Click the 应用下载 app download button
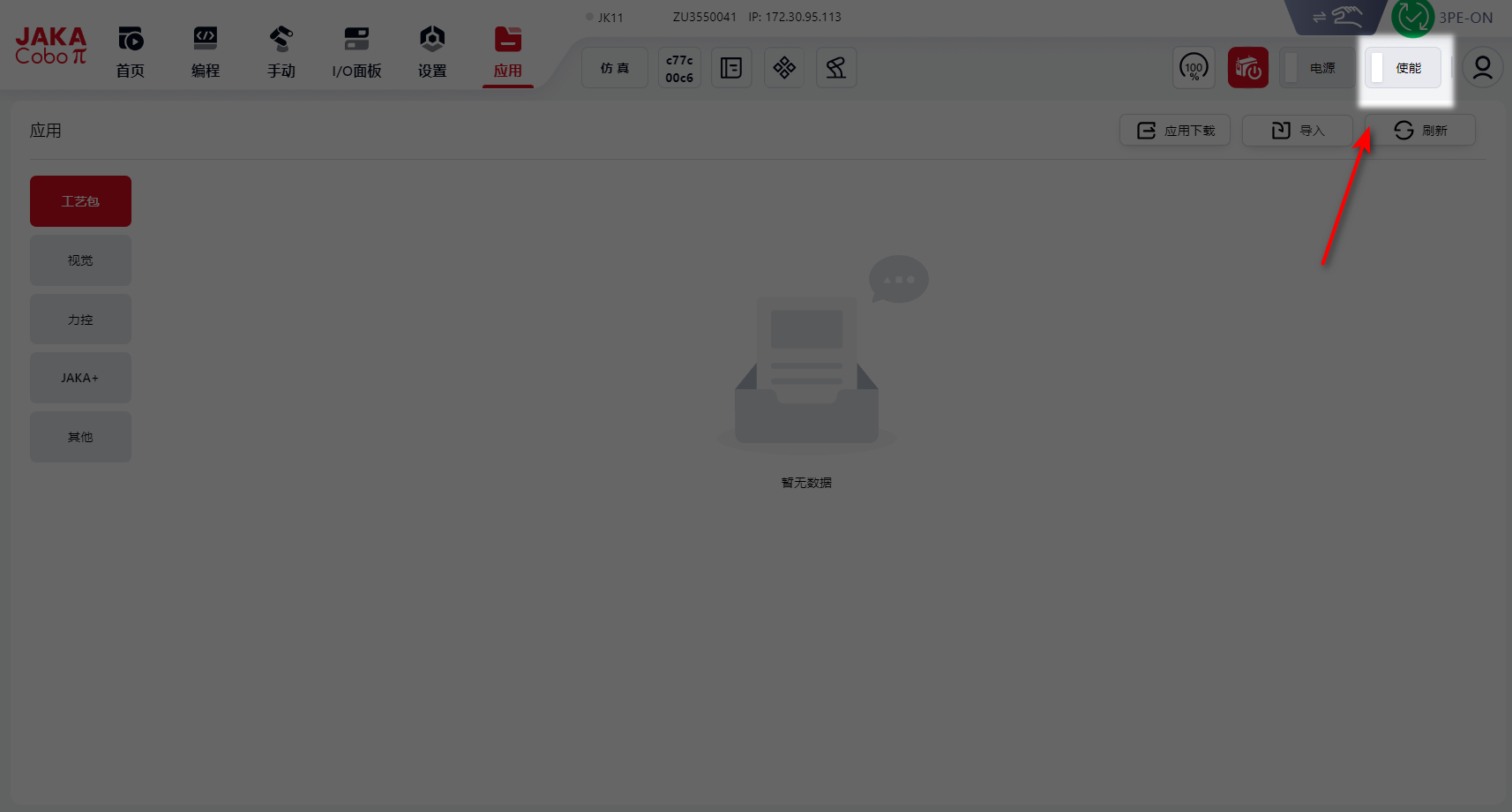This screenshot has width=1512, height=812. point(1175,131)
